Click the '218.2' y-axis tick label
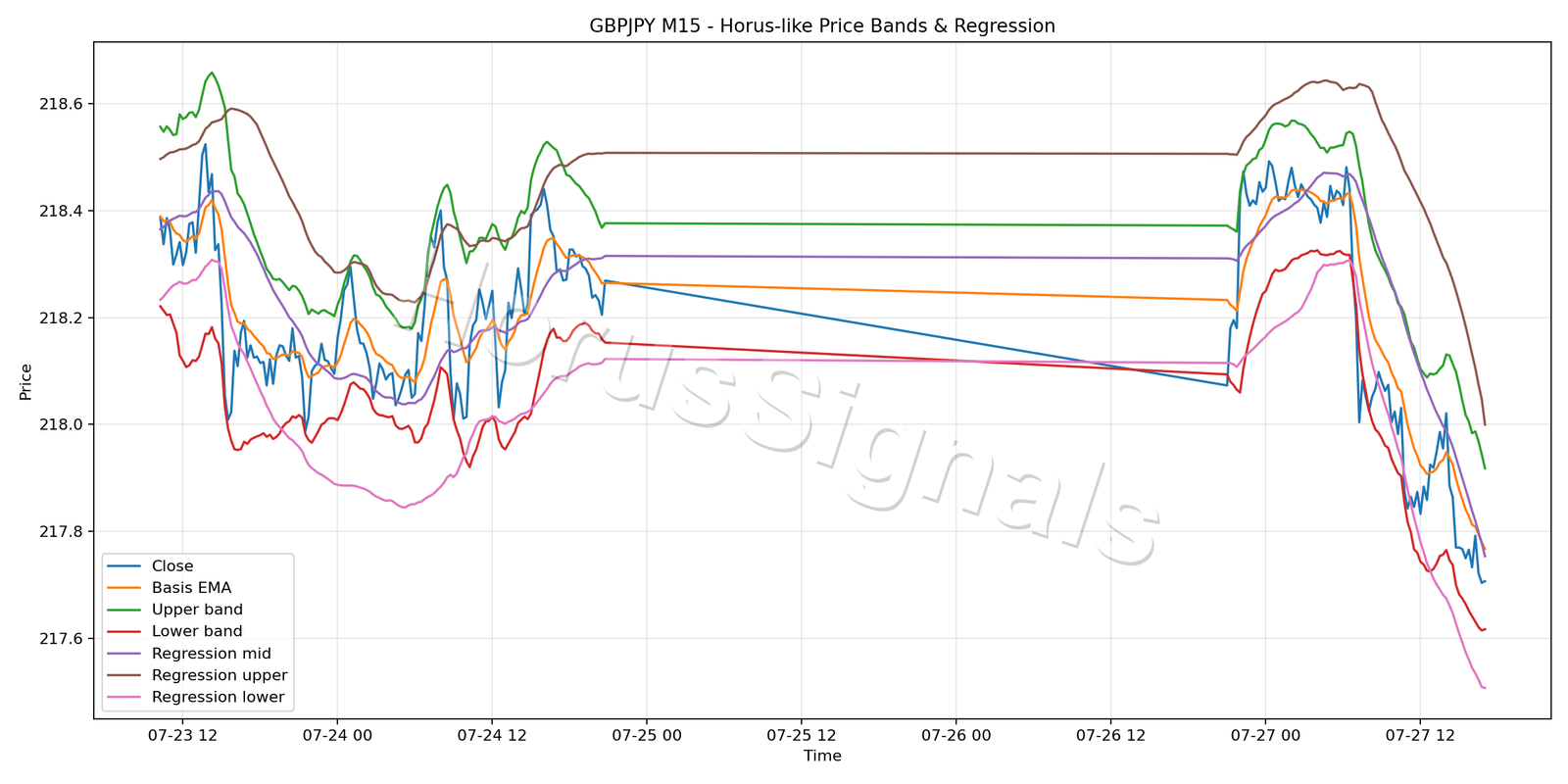This screenshot has height=784, width=1568. (62, 318)
